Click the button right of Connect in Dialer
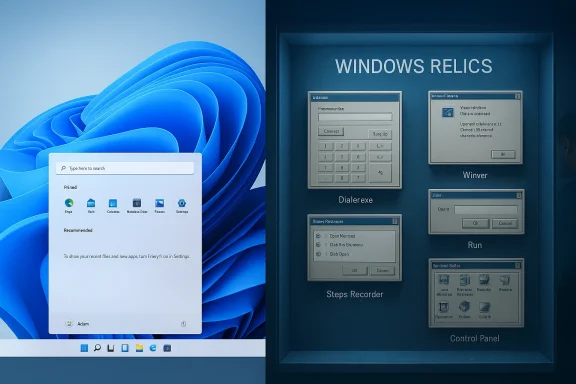This screenshot has height=384, width=576. click(380, 134)
